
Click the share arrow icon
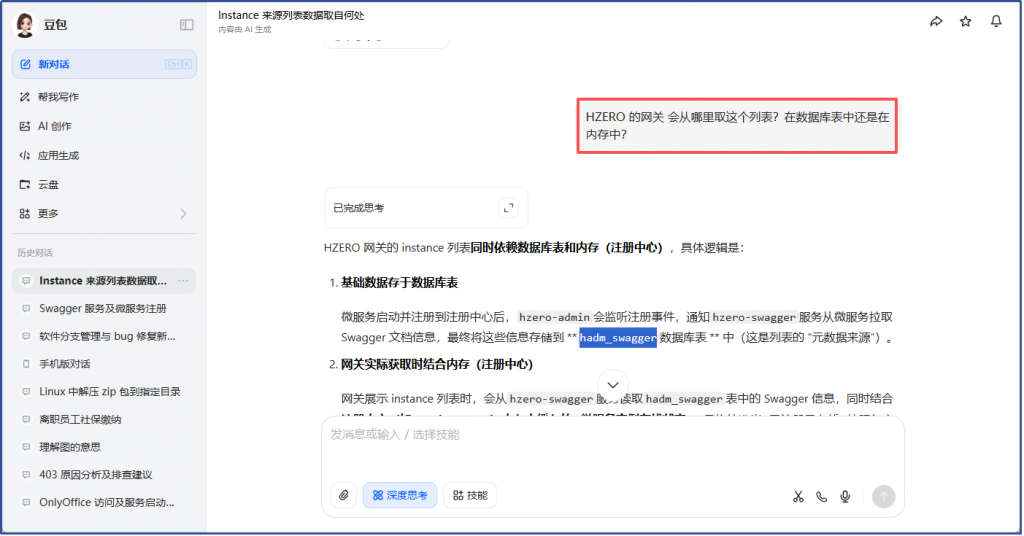(936, 21)
